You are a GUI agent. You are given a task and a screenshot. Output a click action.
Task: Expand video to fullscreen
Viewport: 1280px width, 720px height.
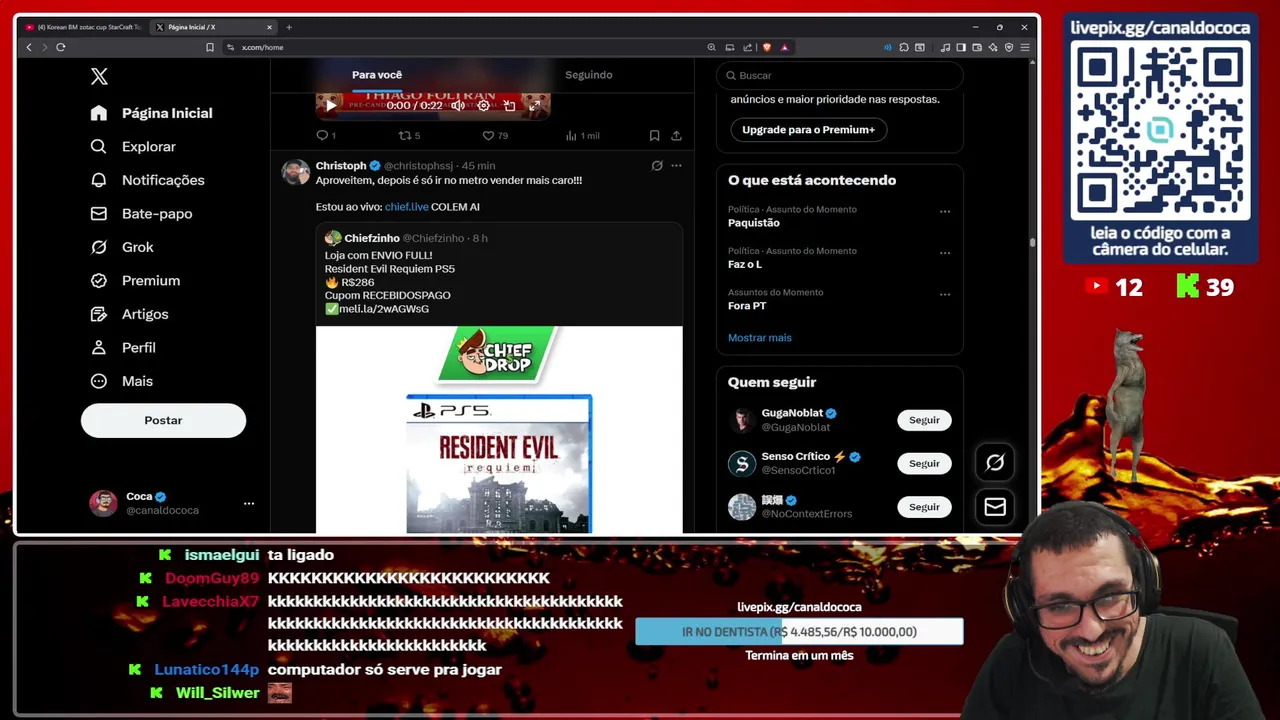(x=534, y=105)
